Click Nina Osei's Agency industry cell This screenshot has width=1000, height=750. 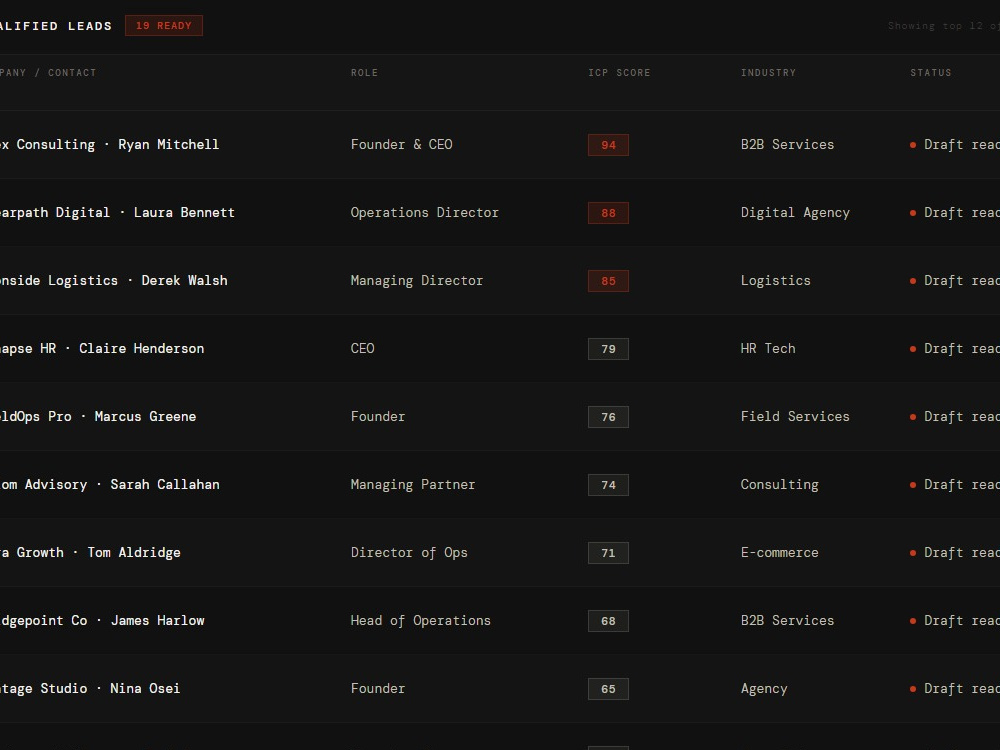tap(764, 689)
